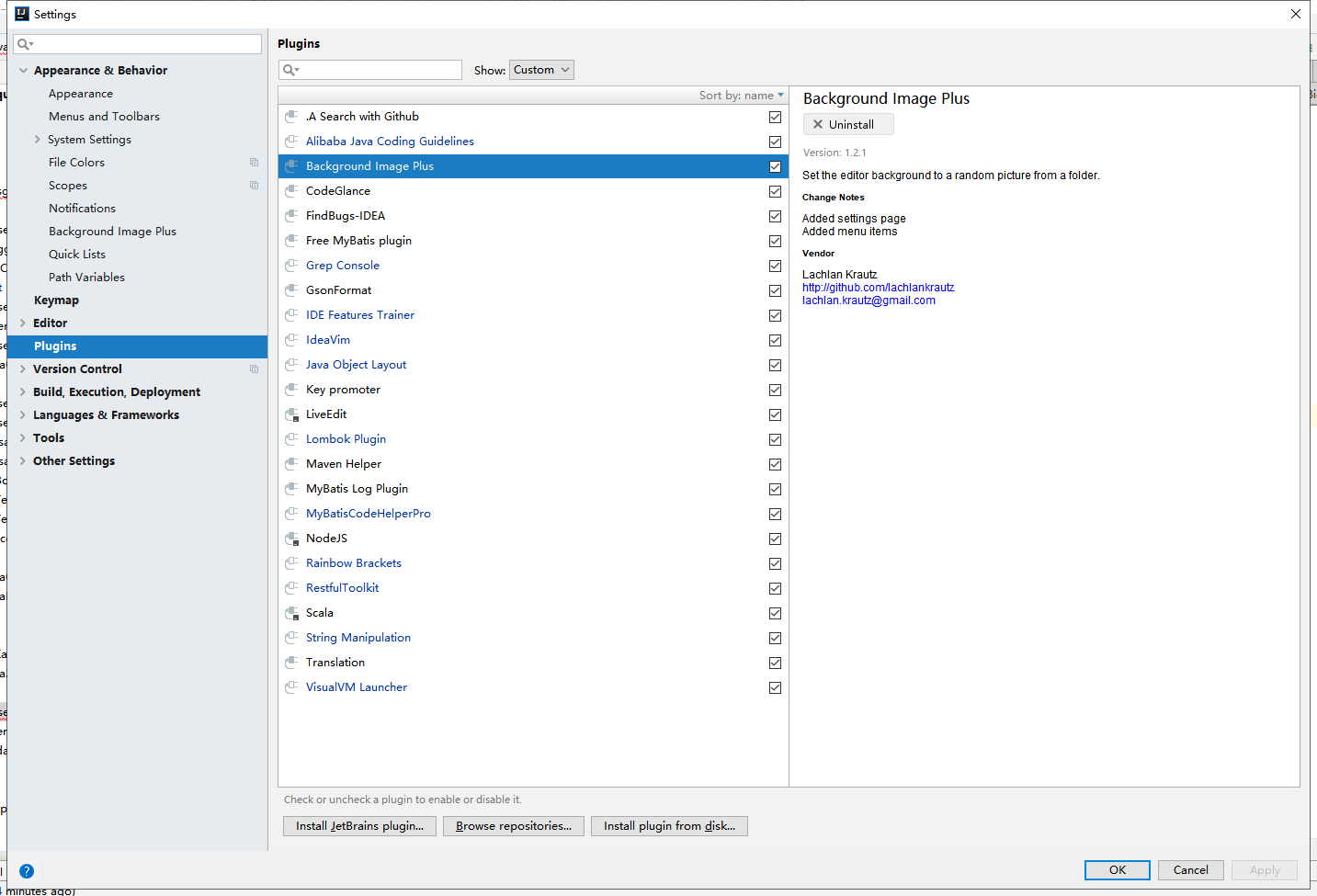1317x896 pixels.
Task: Click the project-level copy icon beside Scopes
Action: pyautogui.click(x=255, y=186)
